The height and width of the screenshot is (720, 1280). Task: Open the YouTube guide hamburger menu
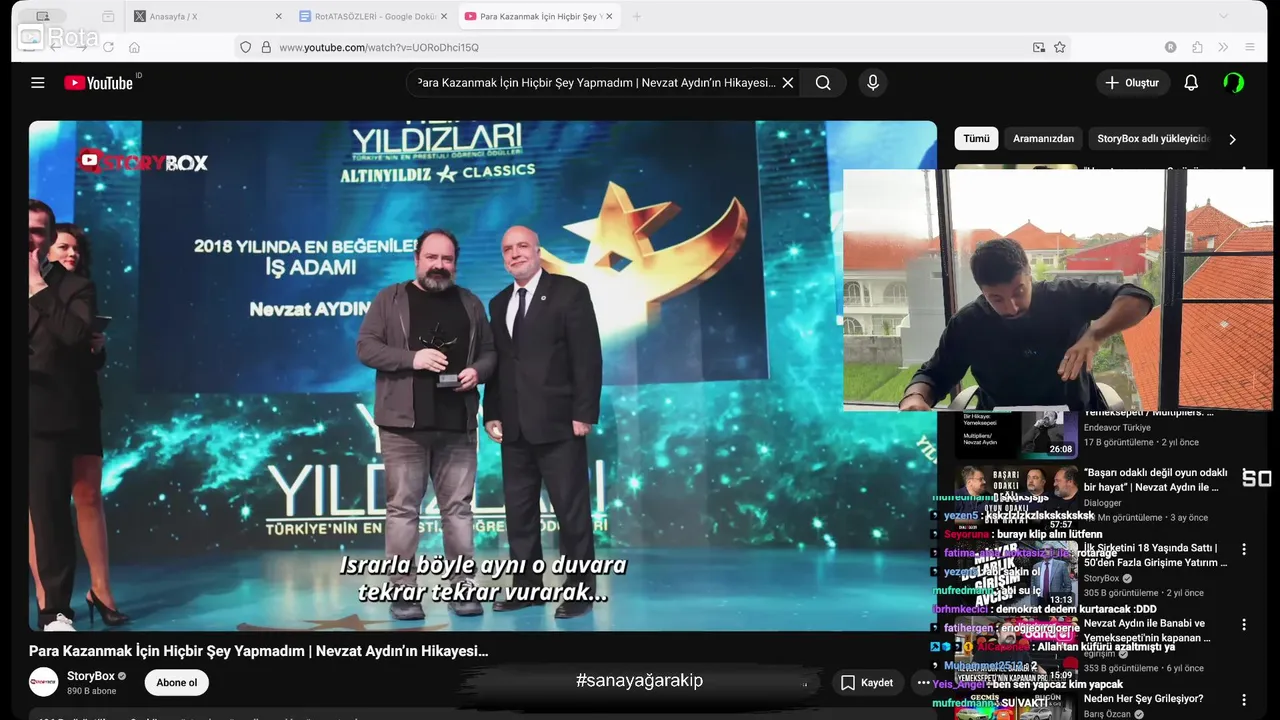click(38, 83)
